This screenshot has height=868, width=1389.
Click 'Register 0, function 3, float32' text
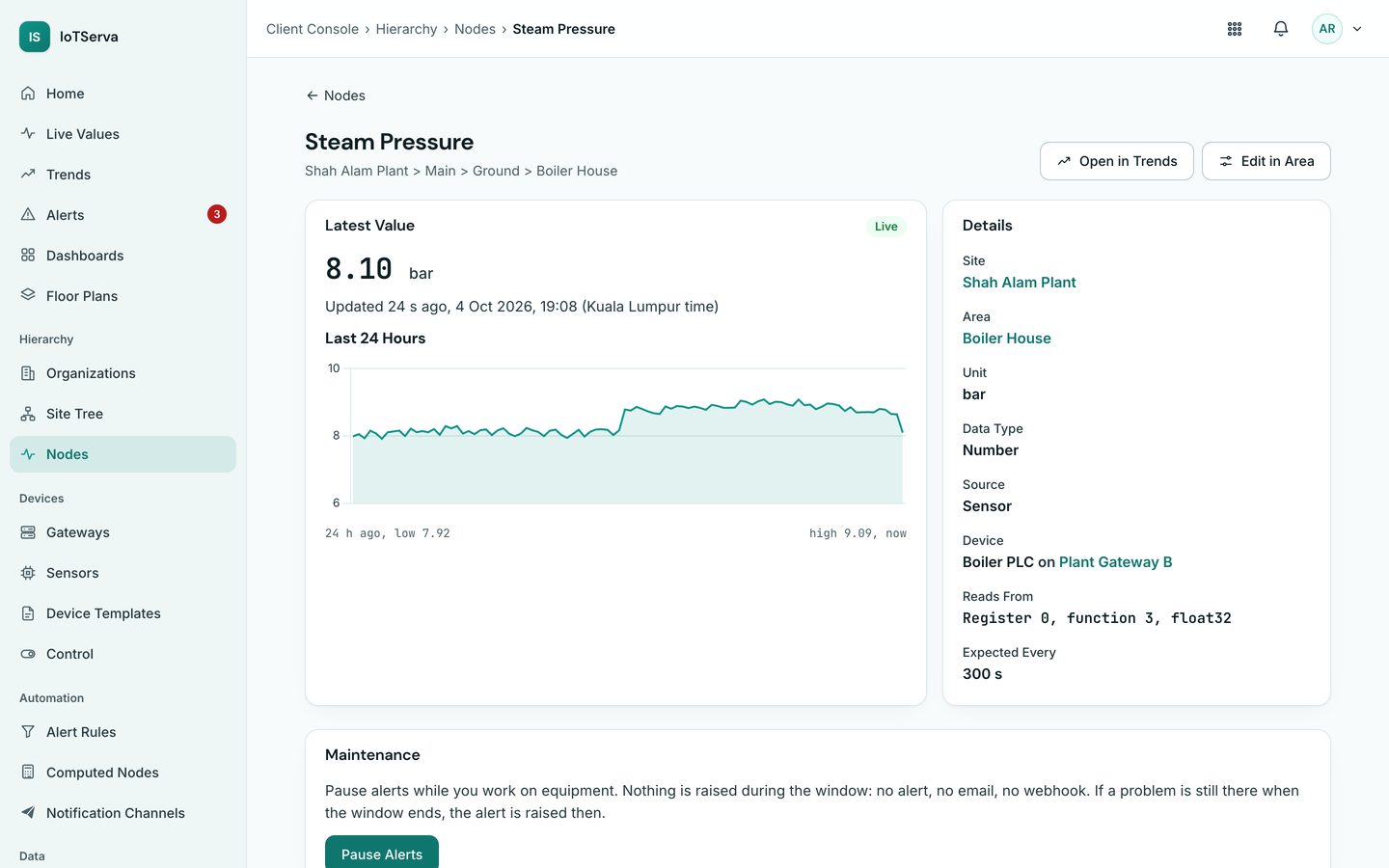tap(1097, 618)
